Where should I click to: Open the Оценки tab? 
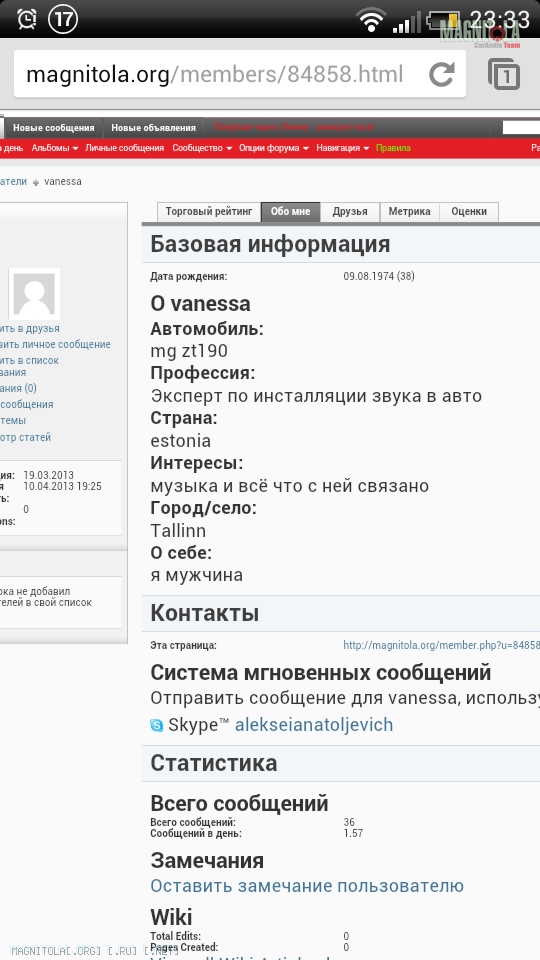coord(469,212)
